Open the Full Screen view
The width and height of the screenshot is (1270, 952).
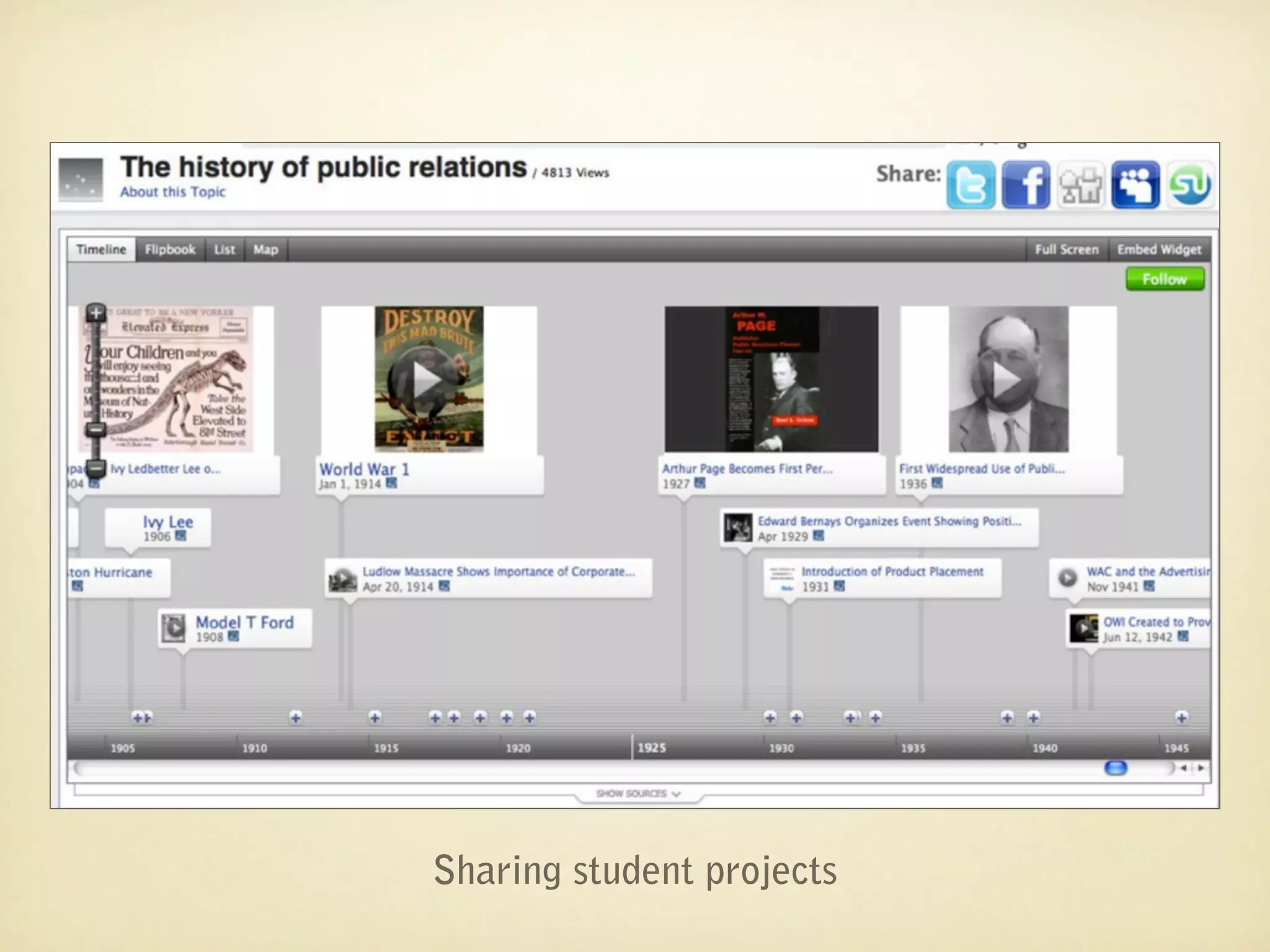click(x=1067, y=249)
